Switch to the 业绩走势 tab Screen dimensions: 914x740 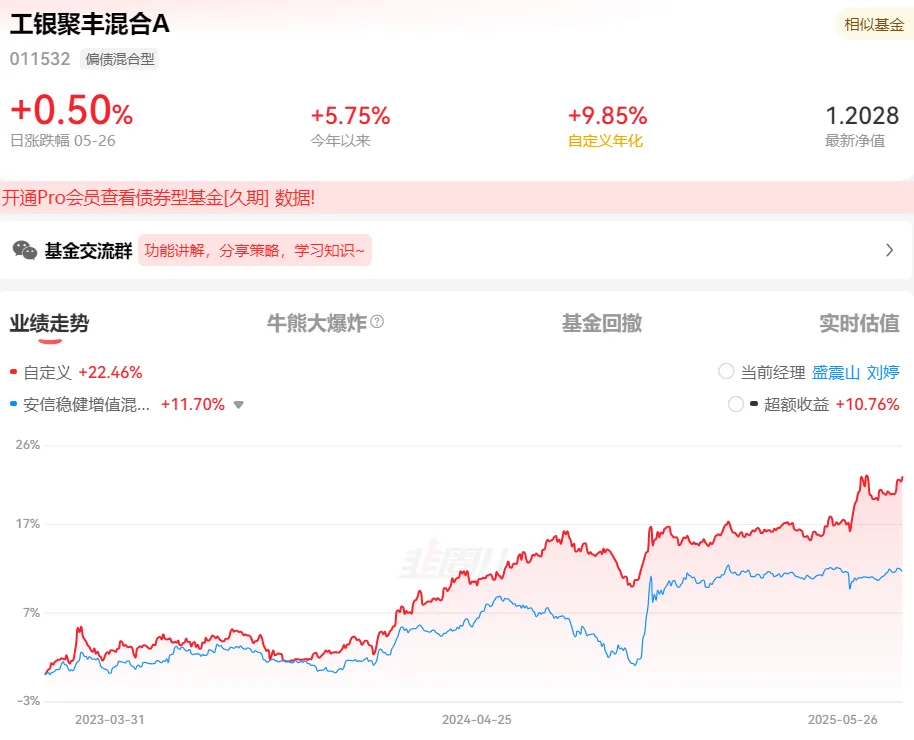49,323
